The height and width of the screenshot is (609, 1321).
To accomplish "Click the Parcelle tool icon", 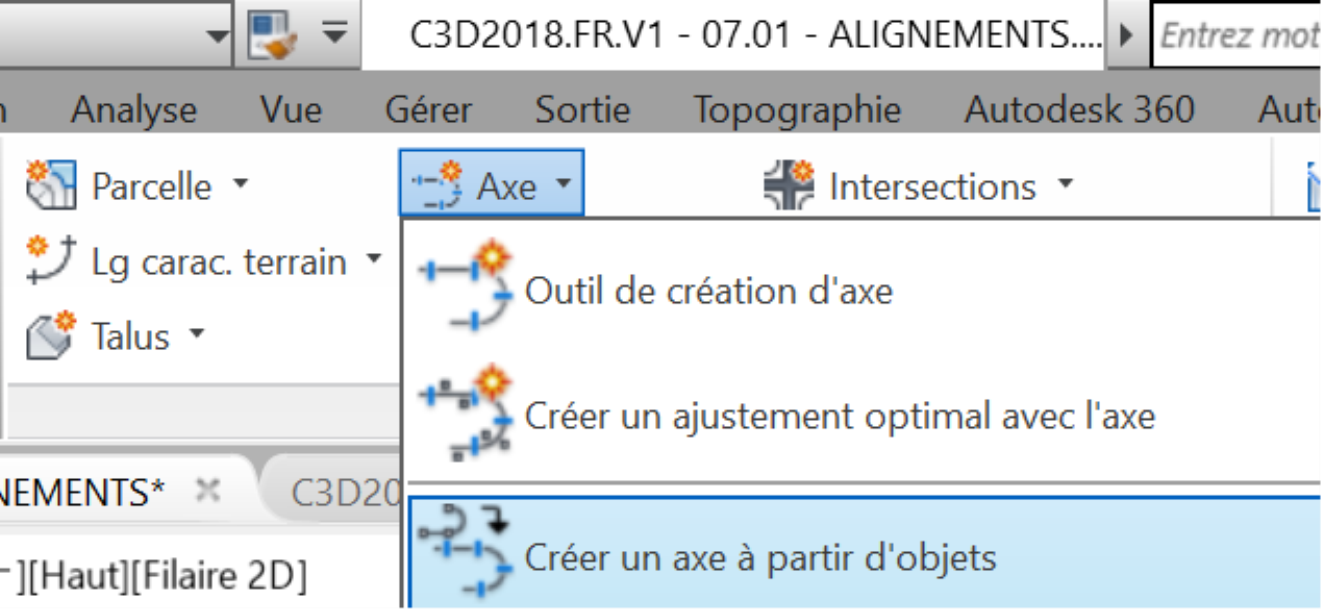I will pos(51,185).
